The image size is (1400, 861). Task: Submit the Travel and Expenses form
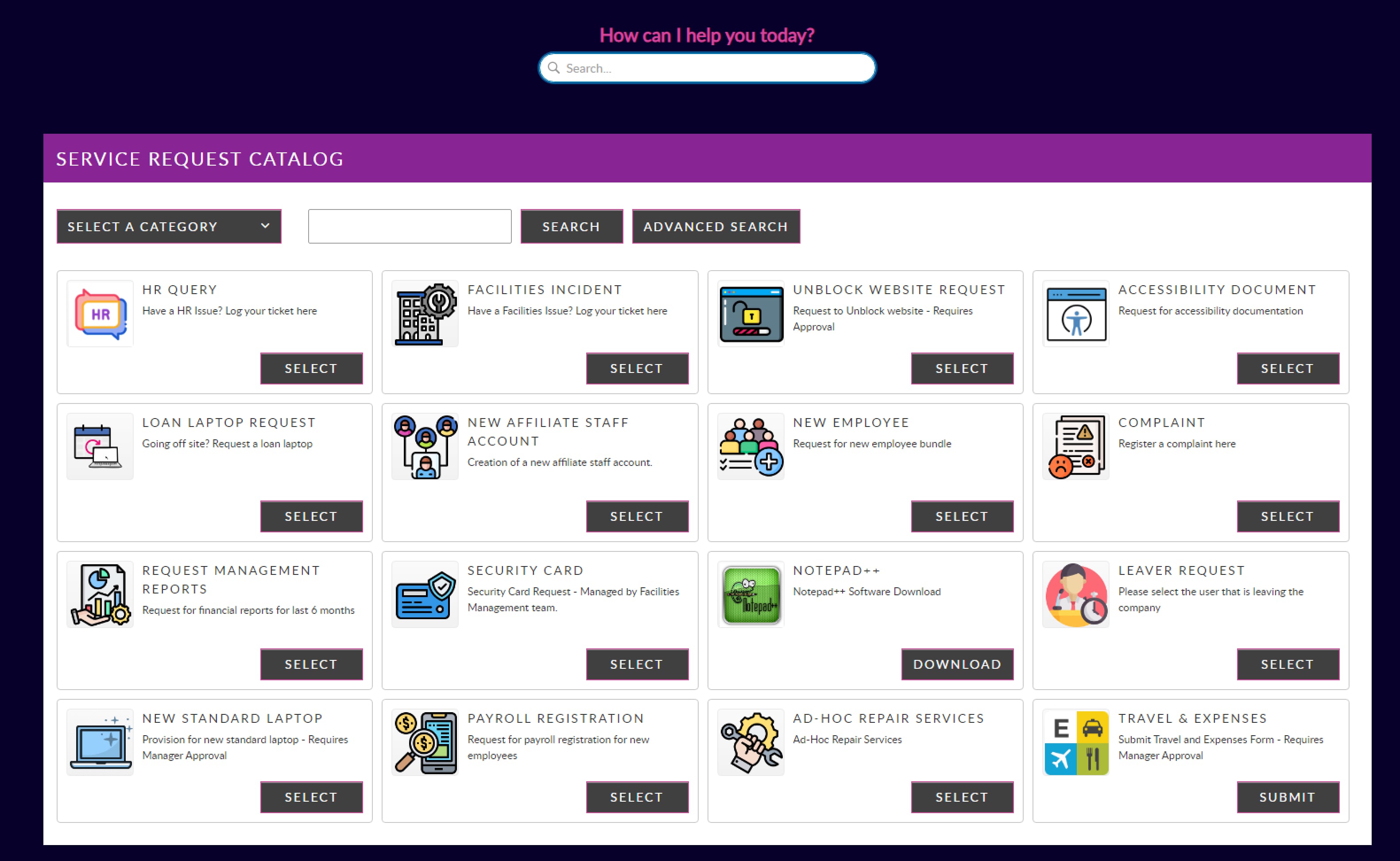click(x=1288, y=797)
